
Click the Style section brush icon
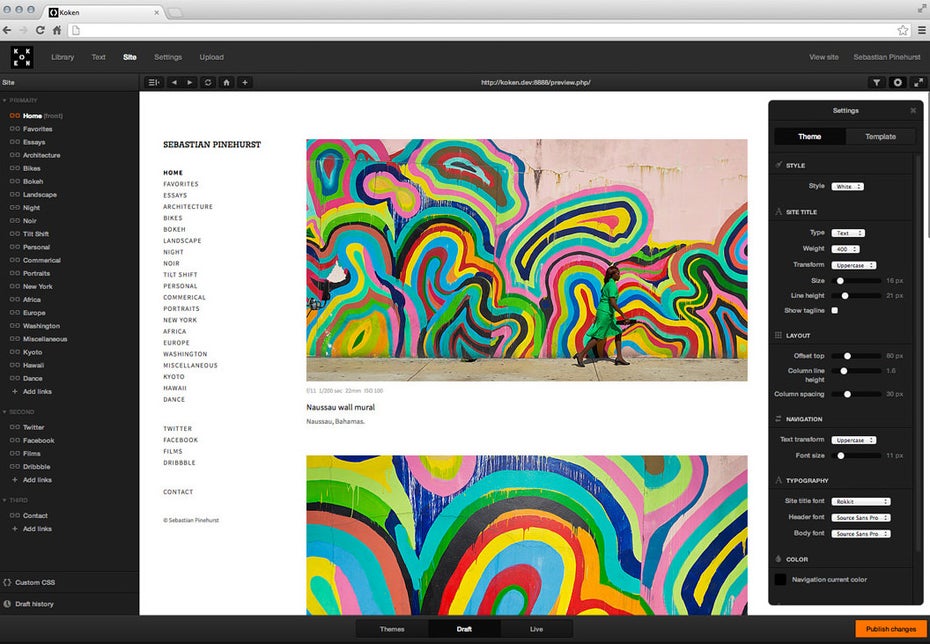779,165
